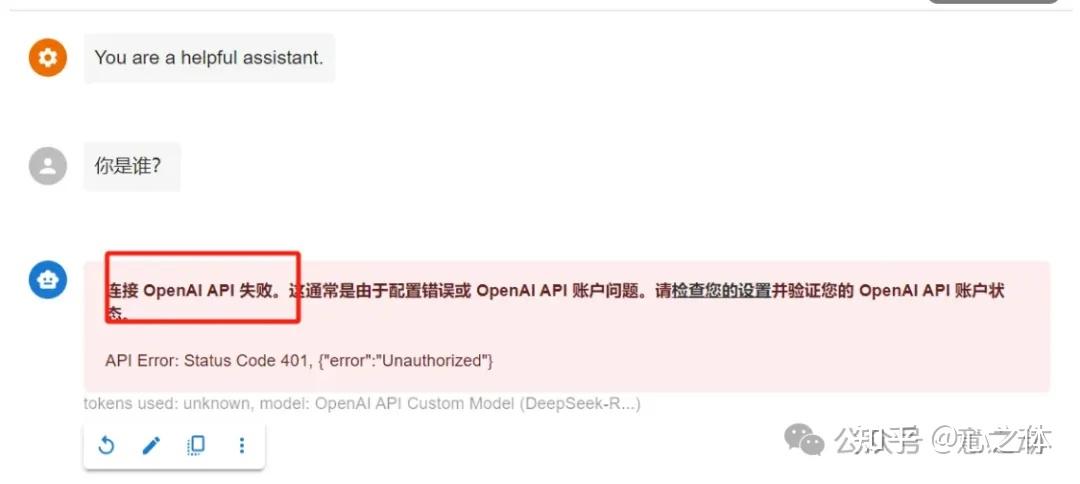Click the pencil edit message icon

click(151, 446)
